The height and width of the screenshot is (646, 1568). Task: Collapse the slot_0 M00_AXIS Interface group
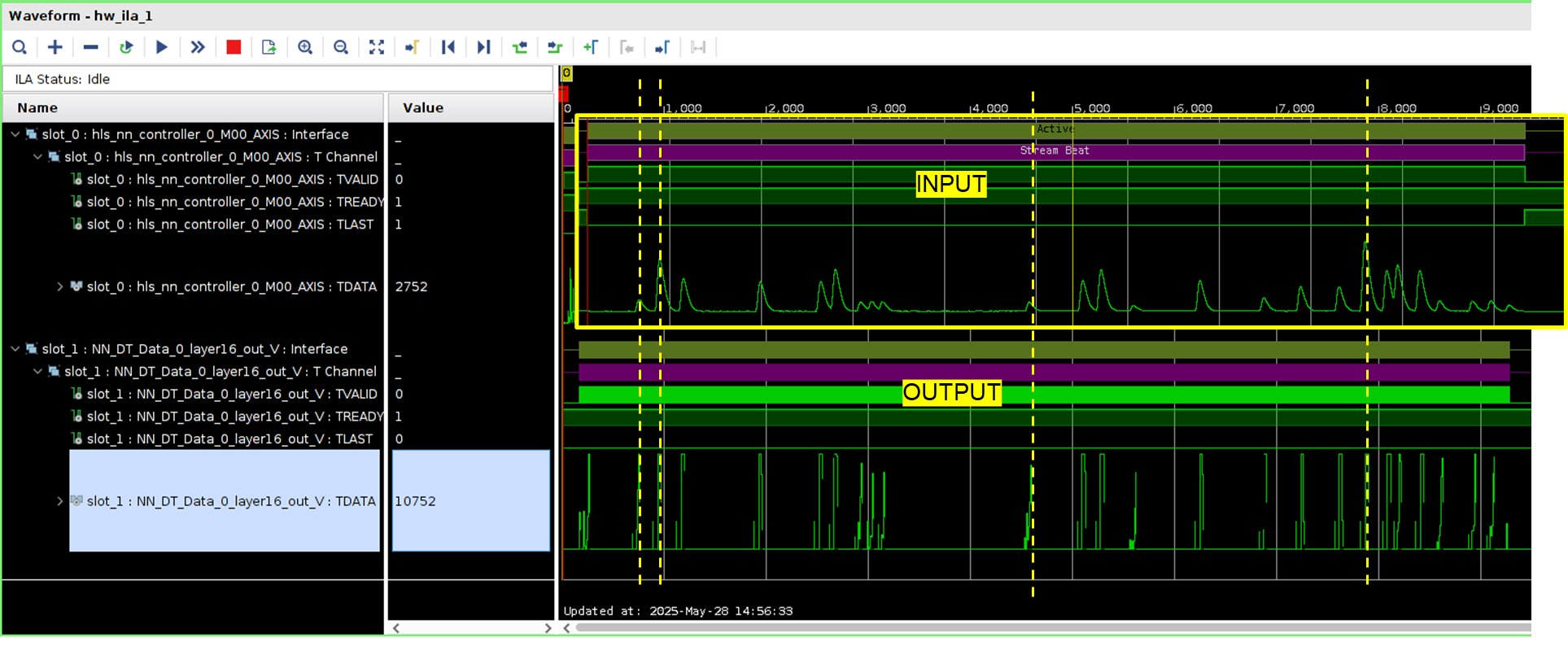coord(15,134)
